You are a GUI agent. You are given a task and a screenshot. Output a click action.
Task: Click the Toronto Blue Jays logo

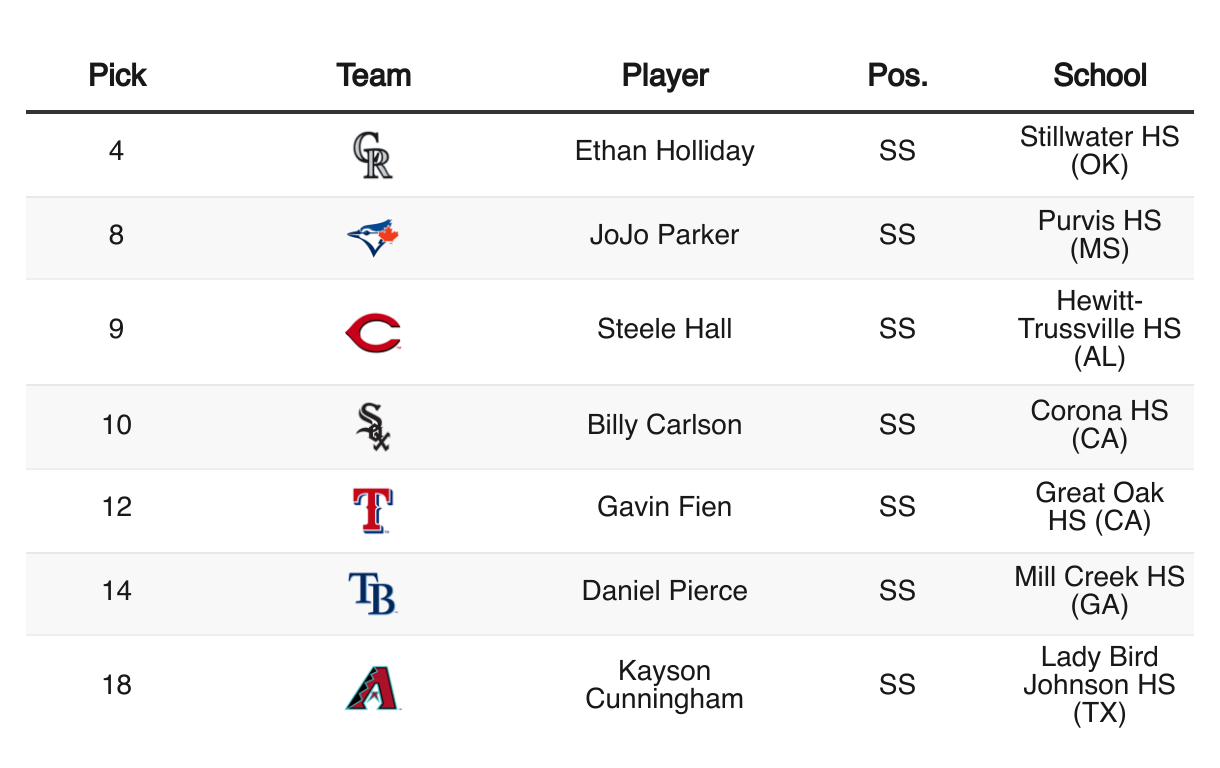click(x=373, y=237)
